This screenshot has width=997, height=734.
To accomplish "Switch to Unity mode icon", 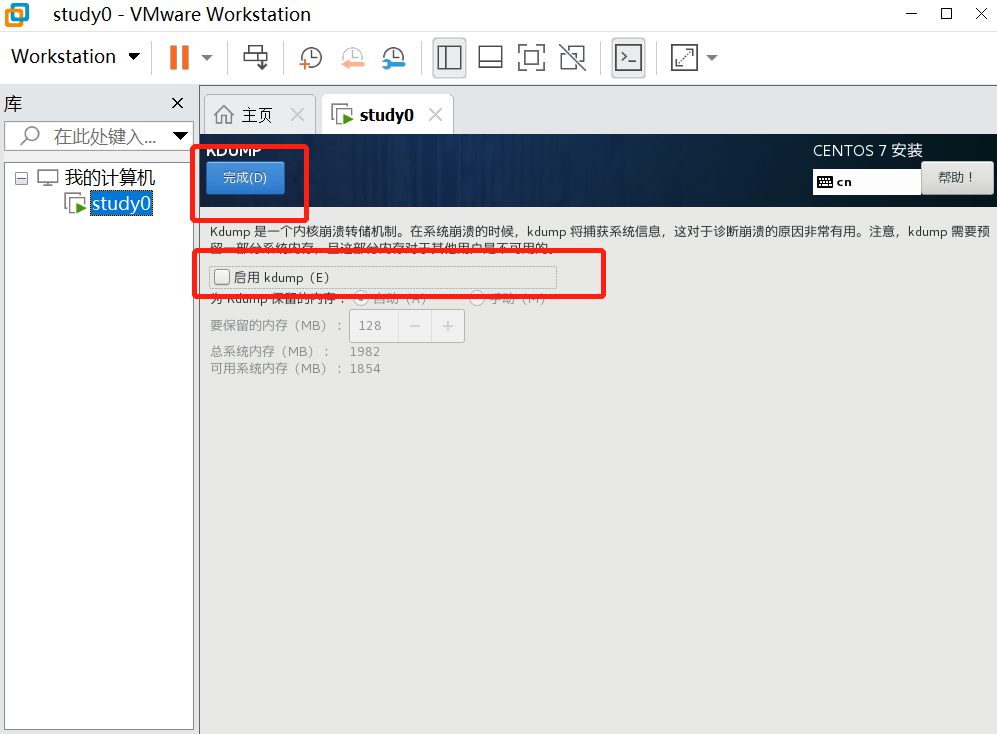I will (x=572, y=57).
